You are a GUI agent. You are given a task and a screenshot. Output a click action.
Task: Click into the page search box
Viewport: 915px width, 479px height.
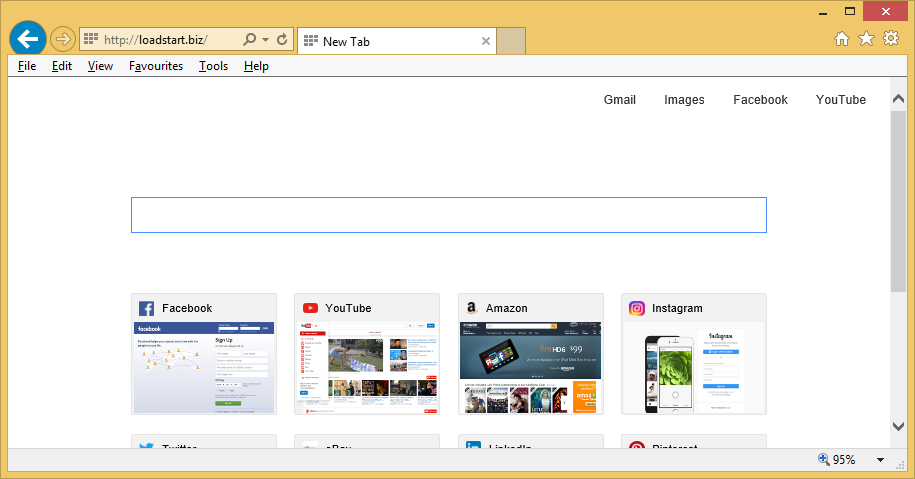pos(448,215)
